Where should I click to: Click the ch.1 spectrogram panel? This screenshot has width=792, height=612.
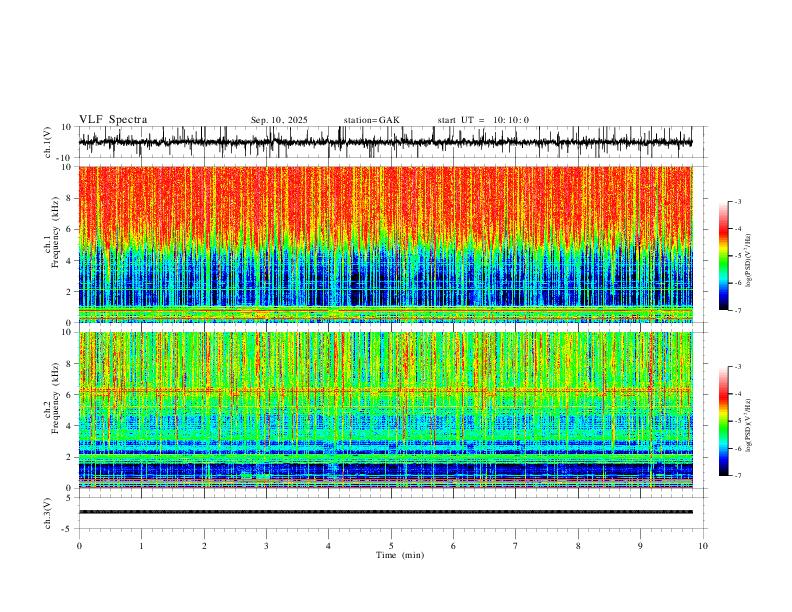click(385, 244)
